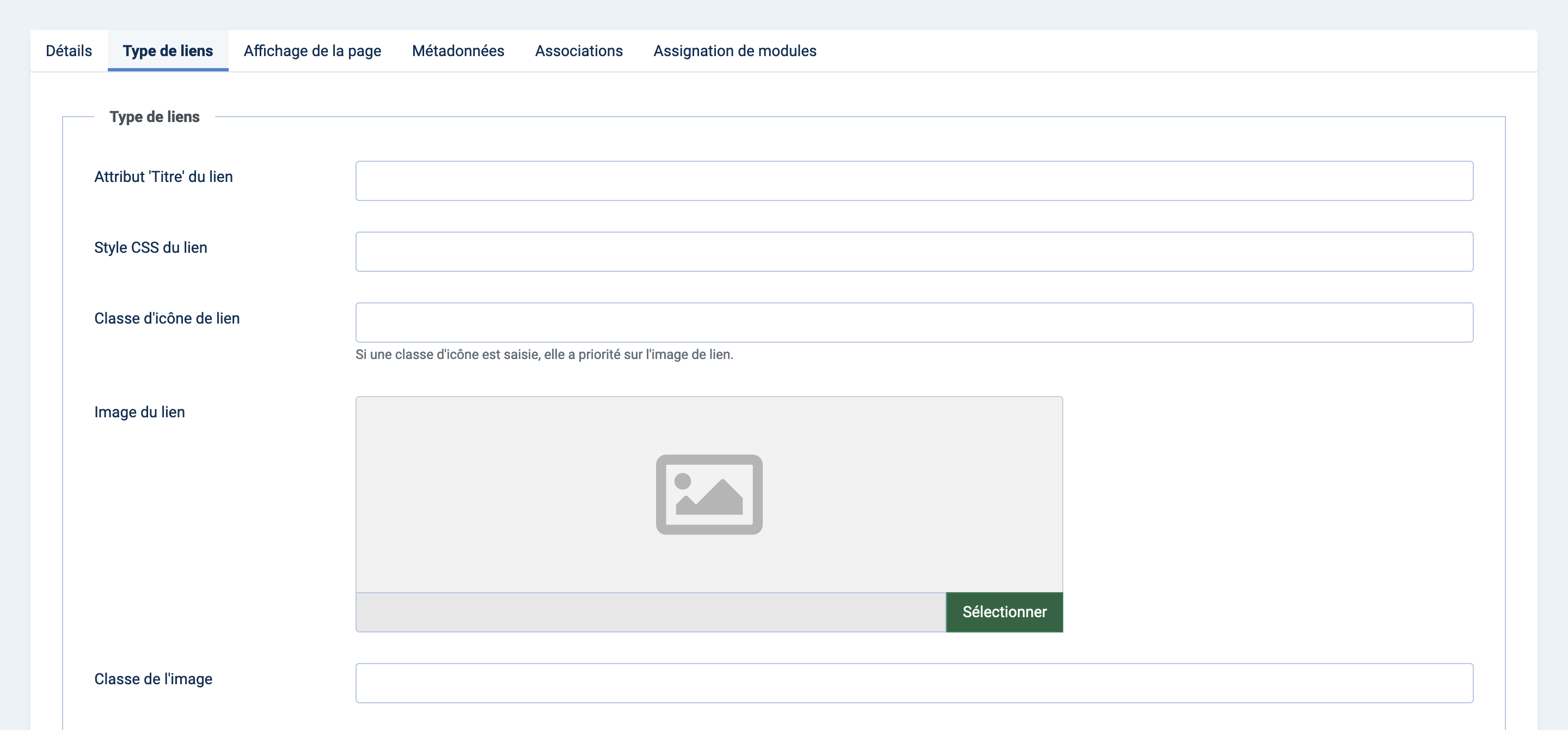Click the Image du lien label
The height and width of the screenshot is (730, 1568).
[x=139, y=412]
